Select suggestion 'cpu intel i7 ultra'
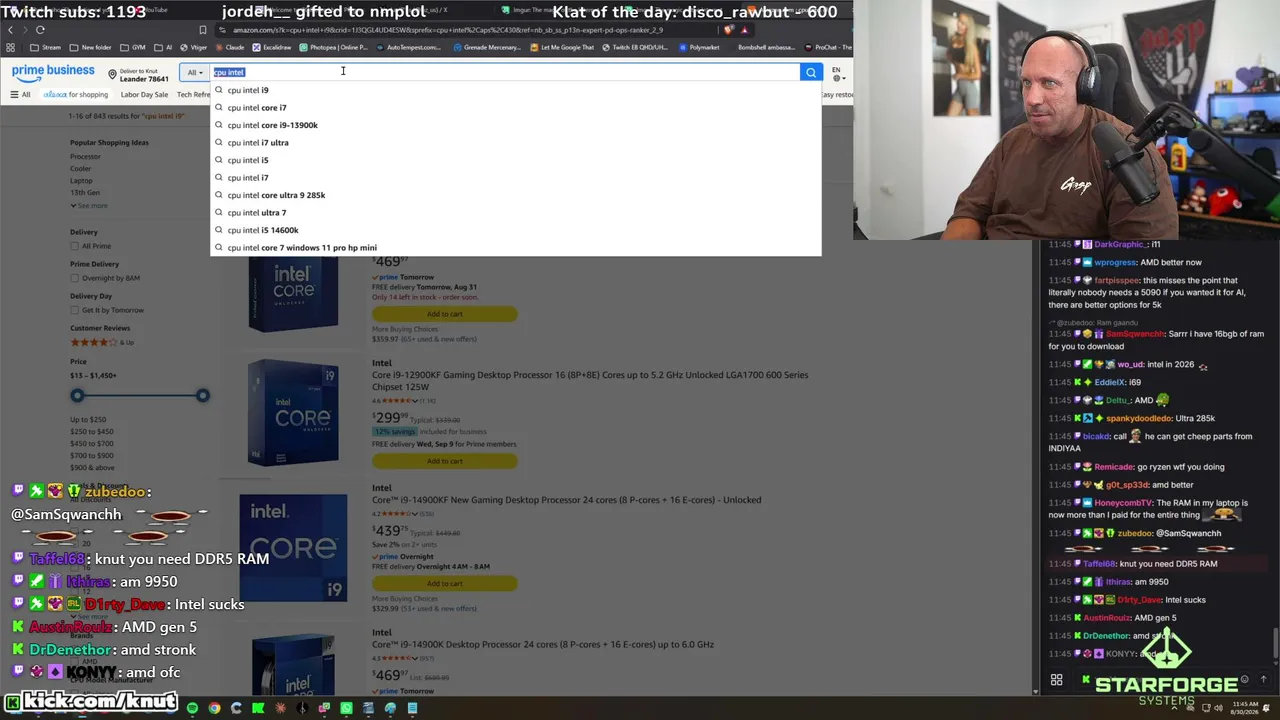The width and height of the screenshot is (1280, 720). pyautogui.click(x=515, y=143)
